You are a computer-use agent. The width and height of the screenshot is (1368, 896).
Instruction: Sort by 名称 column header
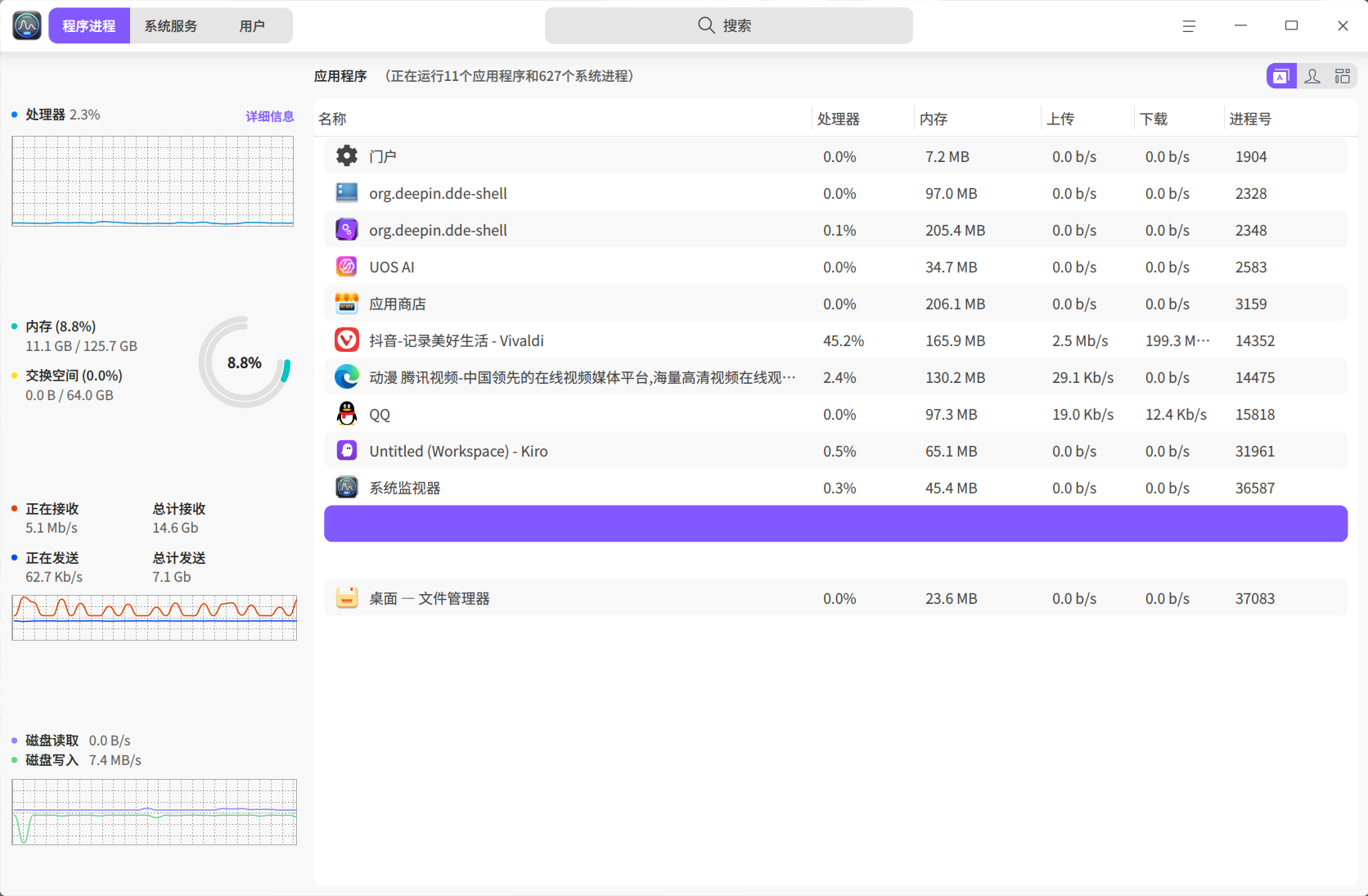click(x=564, y=119)
